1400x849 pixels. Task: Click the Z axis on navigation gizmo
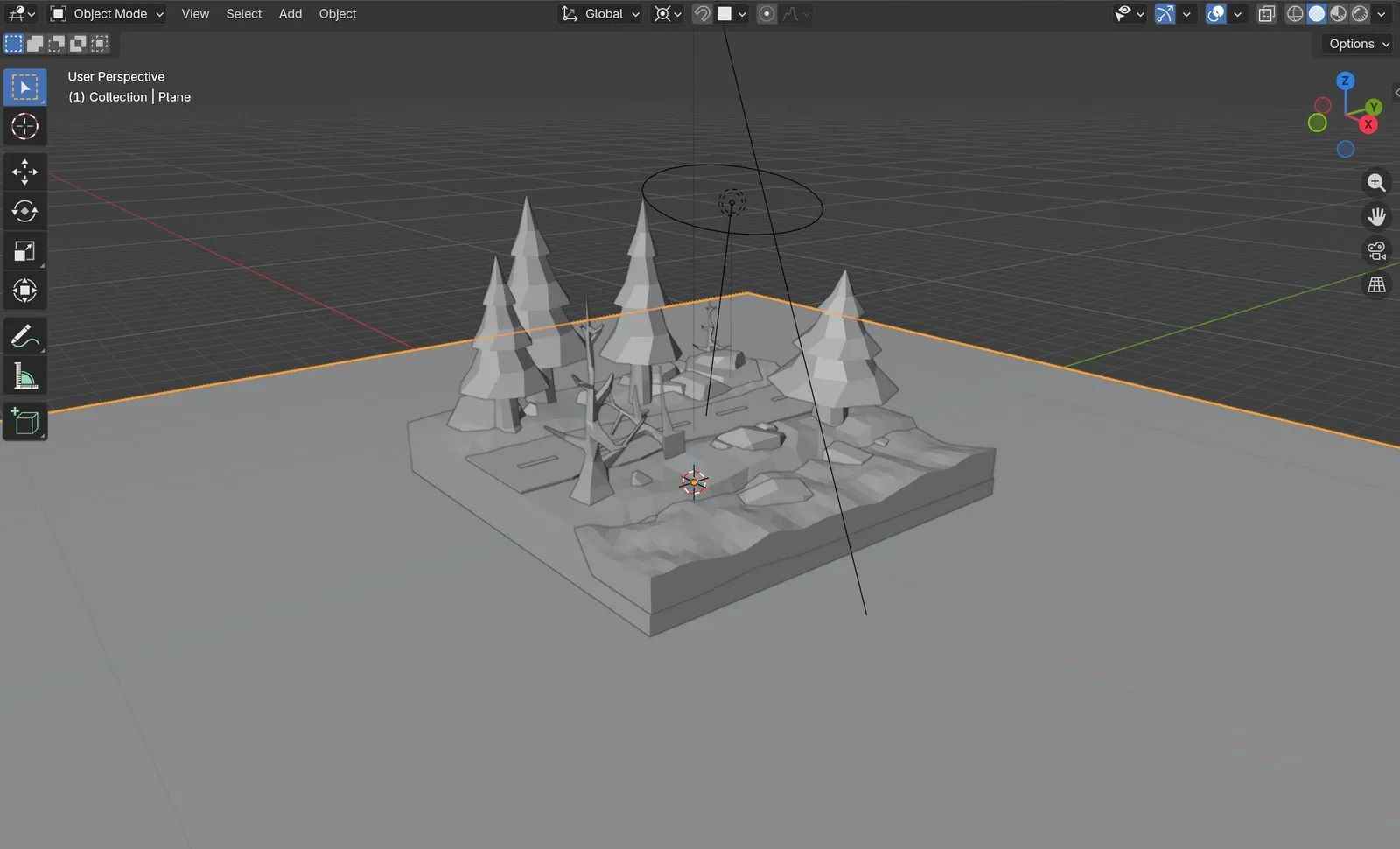(1346, 81)
